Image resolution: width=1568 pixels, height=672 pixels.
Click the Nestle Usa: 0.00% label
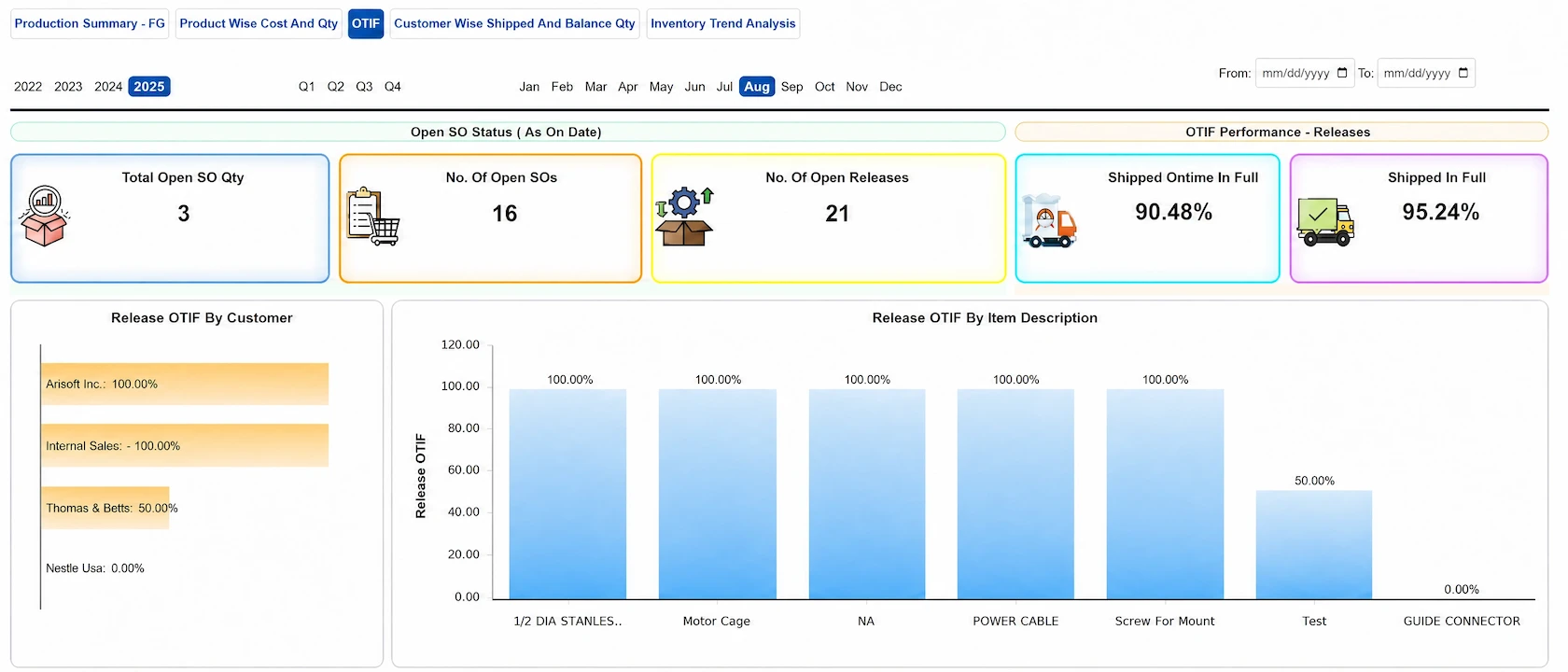95,568
